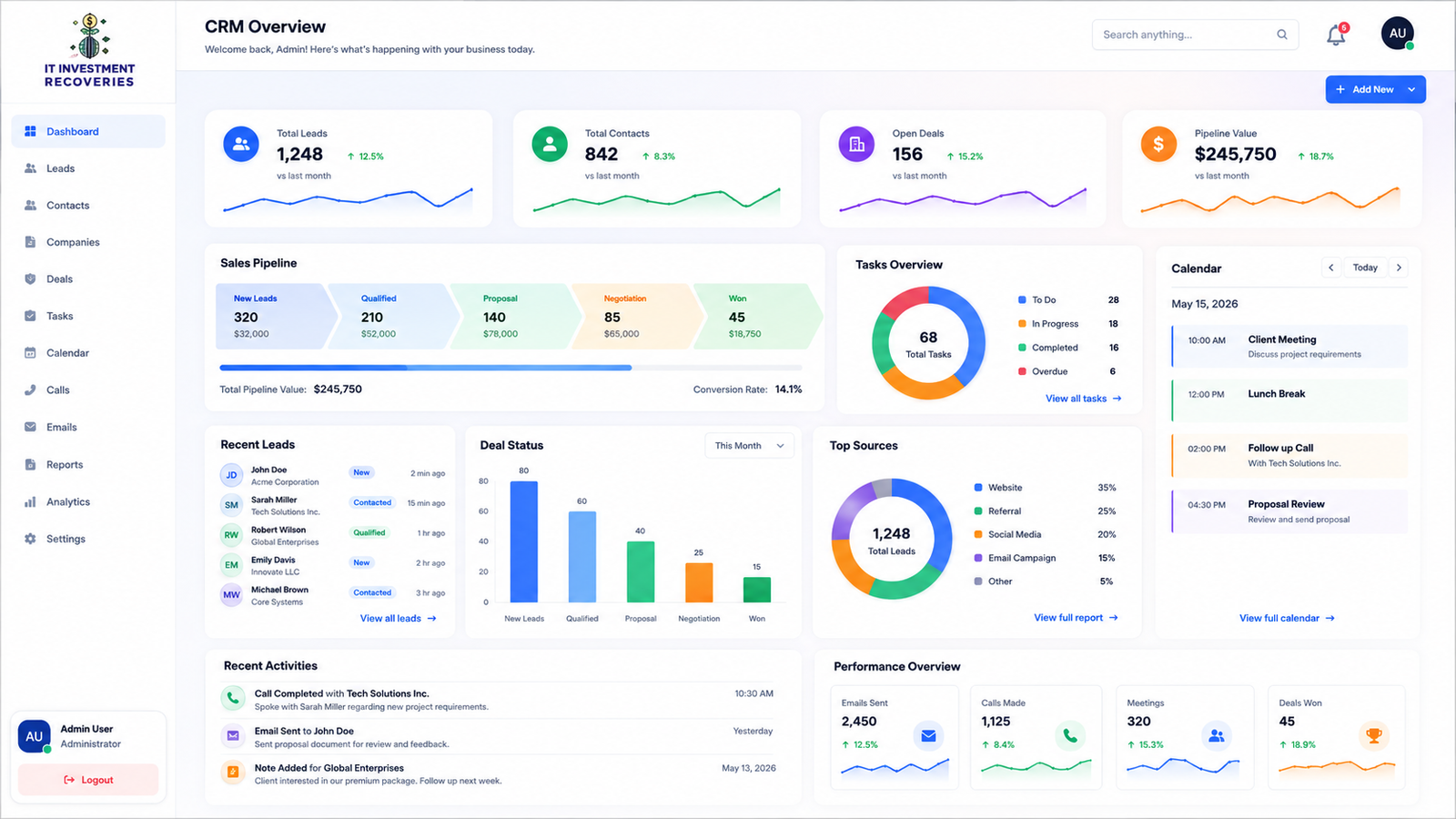Click the MW avatar for Michael Brown
The image size is (1456, 819).
click(231, 595)
